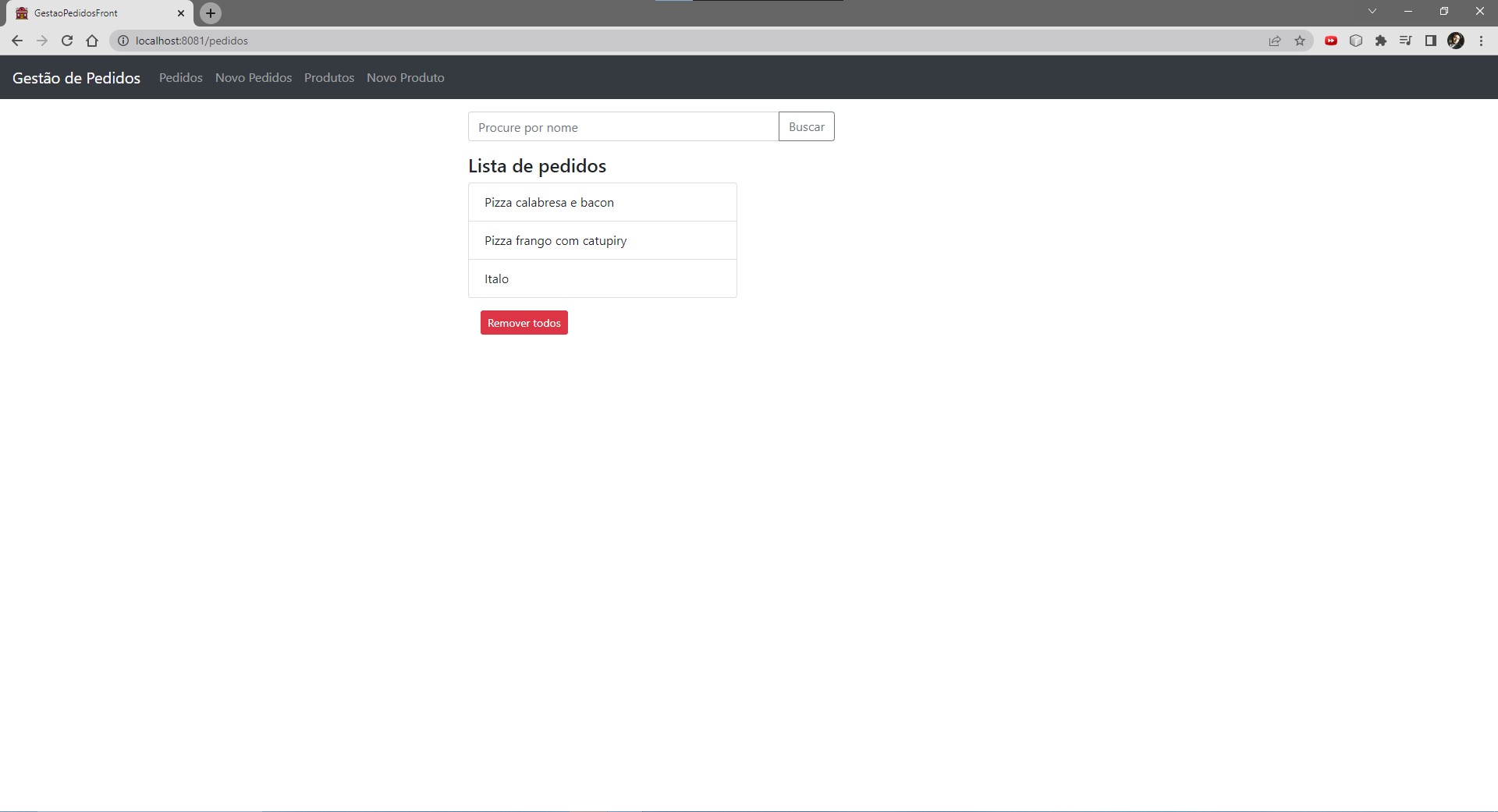Screen dimensions: 1498x812
Task: Open a new tab with the plus button
Action: (x=209, y=12)
